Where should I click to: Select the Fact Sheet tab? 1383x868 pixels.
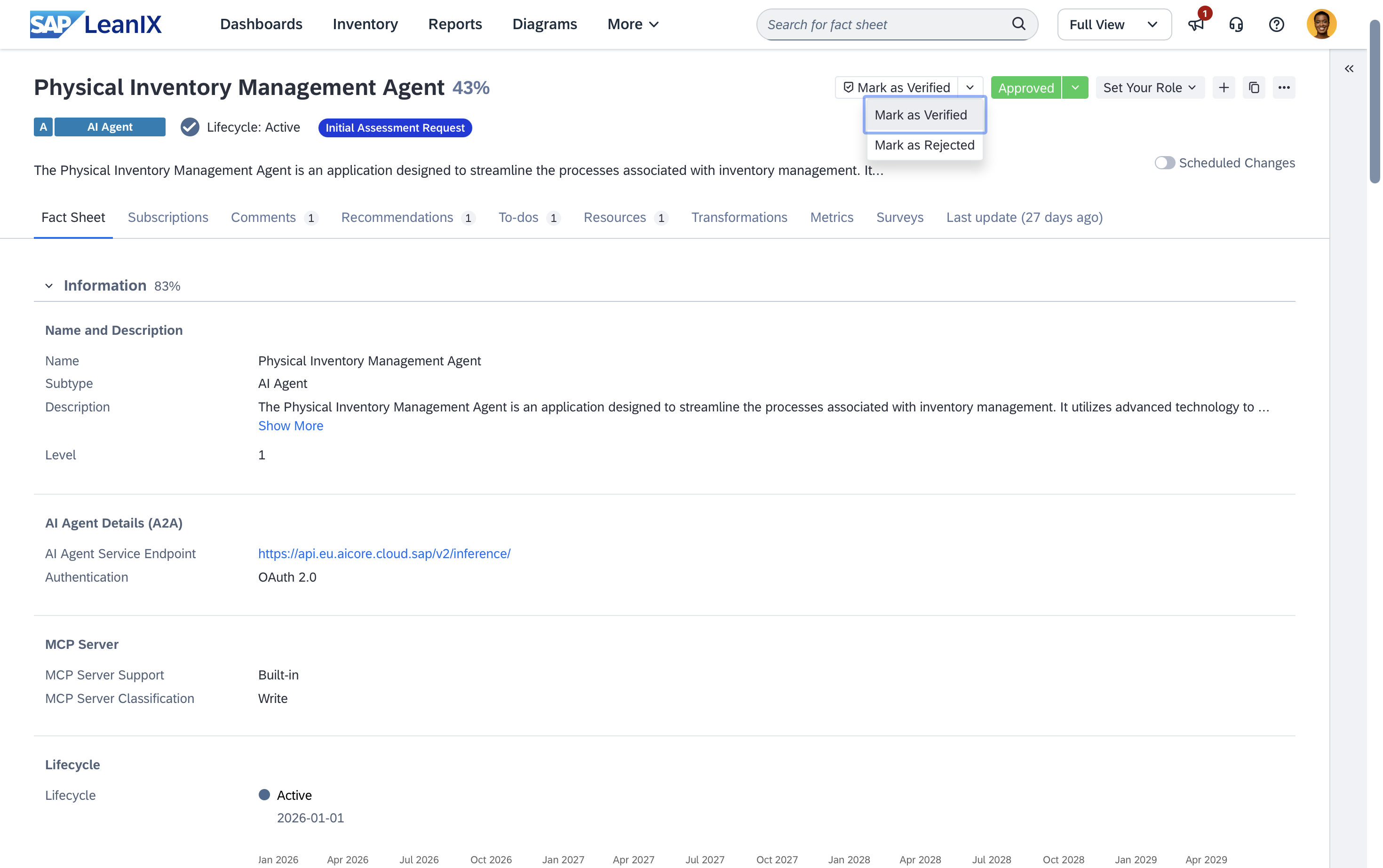point(73,217)
